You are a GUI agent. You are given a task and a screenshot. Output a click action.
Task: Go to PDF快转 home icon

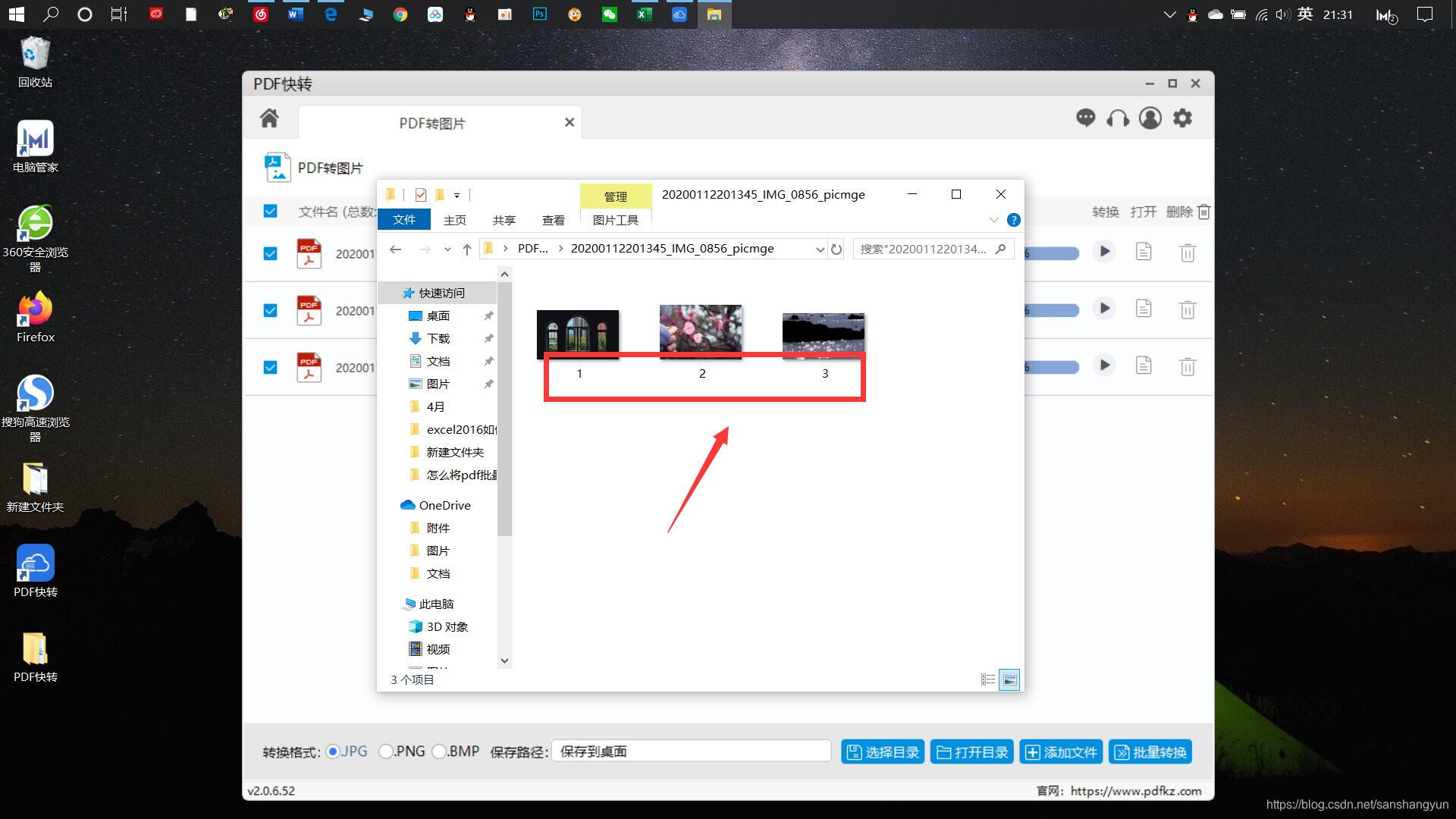coord(269,118)
